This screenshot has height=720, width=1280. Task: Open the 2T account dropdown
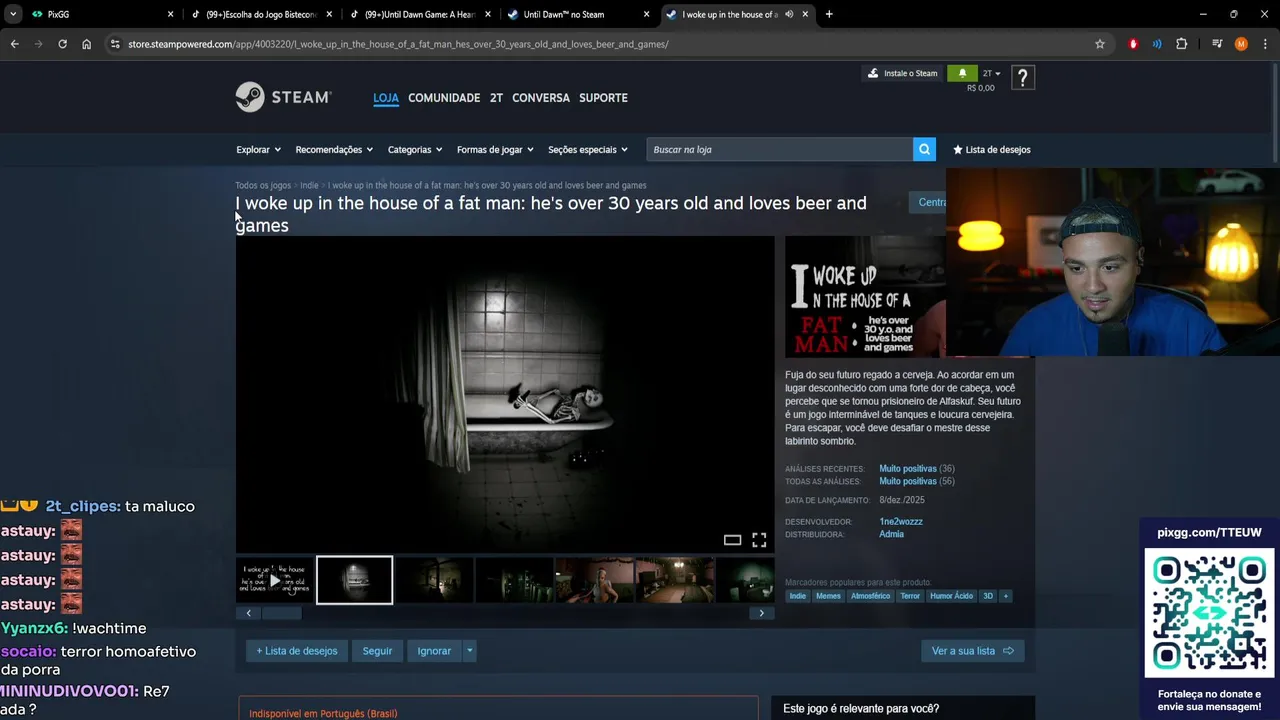[991, 73]
